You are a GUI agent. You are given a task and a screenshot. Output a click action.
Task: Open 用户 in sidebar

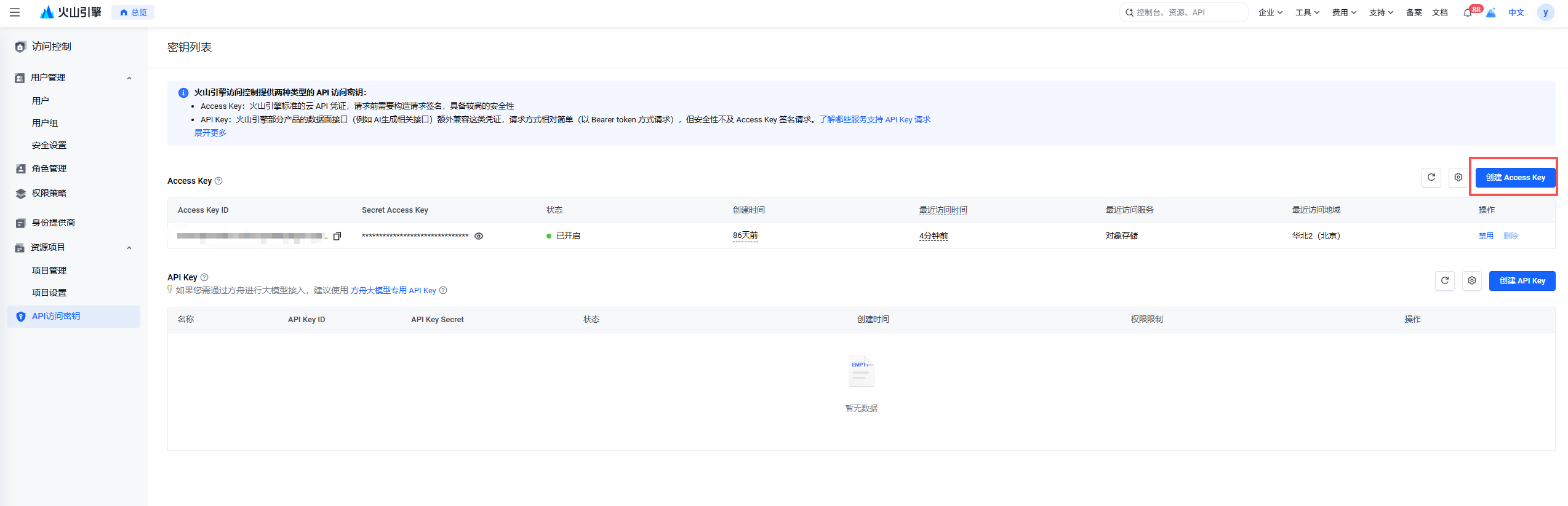pyautogui.click(x=41, y=101)
